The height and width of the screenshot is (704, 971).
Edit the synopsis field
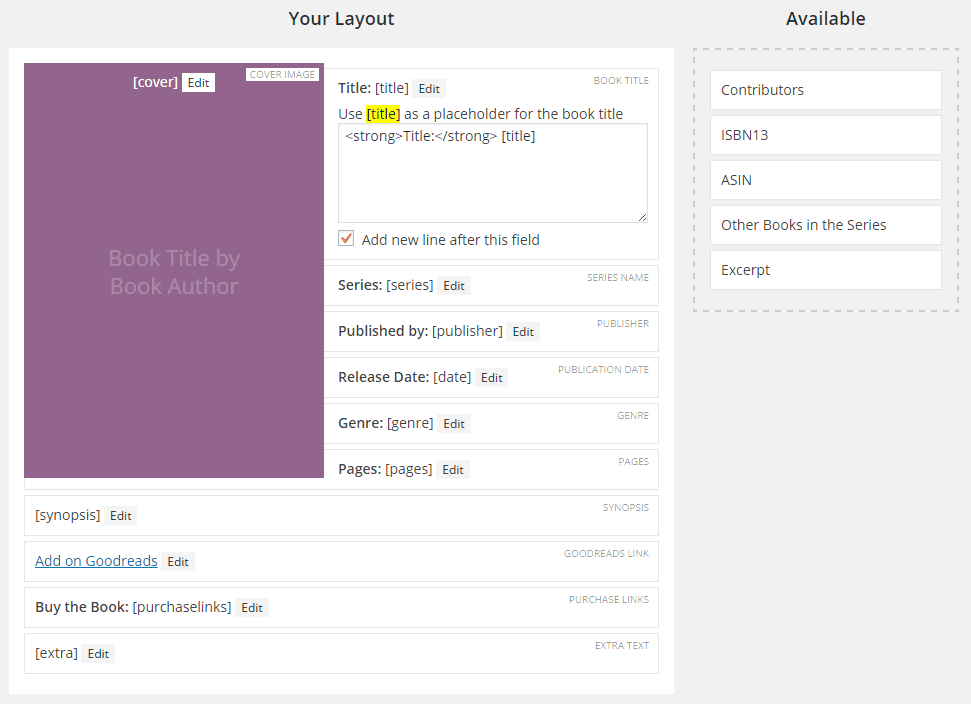click(x=120, y=515)
